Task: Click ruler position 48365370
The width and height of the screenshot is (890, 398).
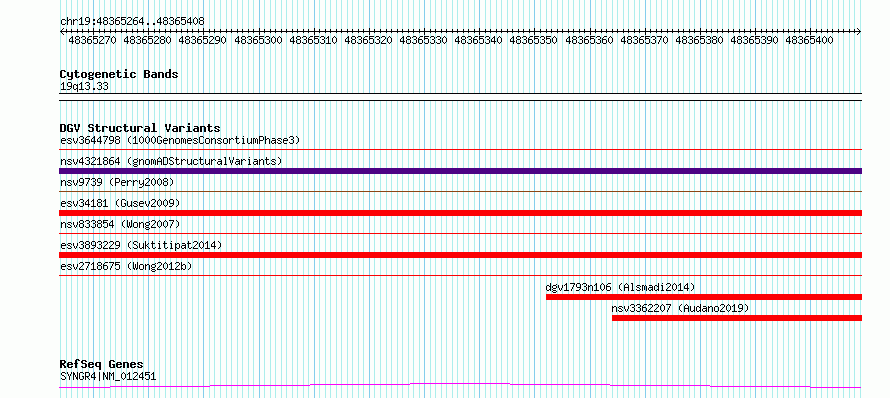Action: [644, 40]
